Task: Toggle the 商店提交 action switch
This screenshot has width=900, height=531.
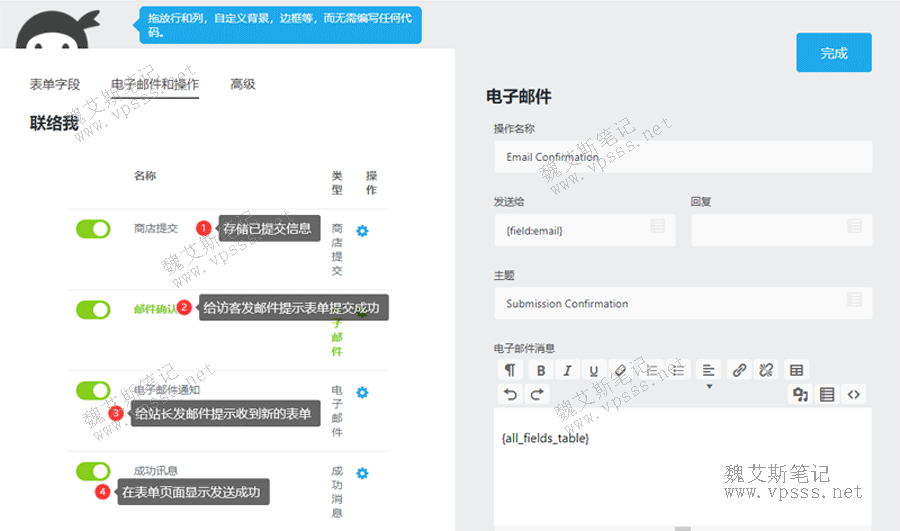Action: (93, 229)
